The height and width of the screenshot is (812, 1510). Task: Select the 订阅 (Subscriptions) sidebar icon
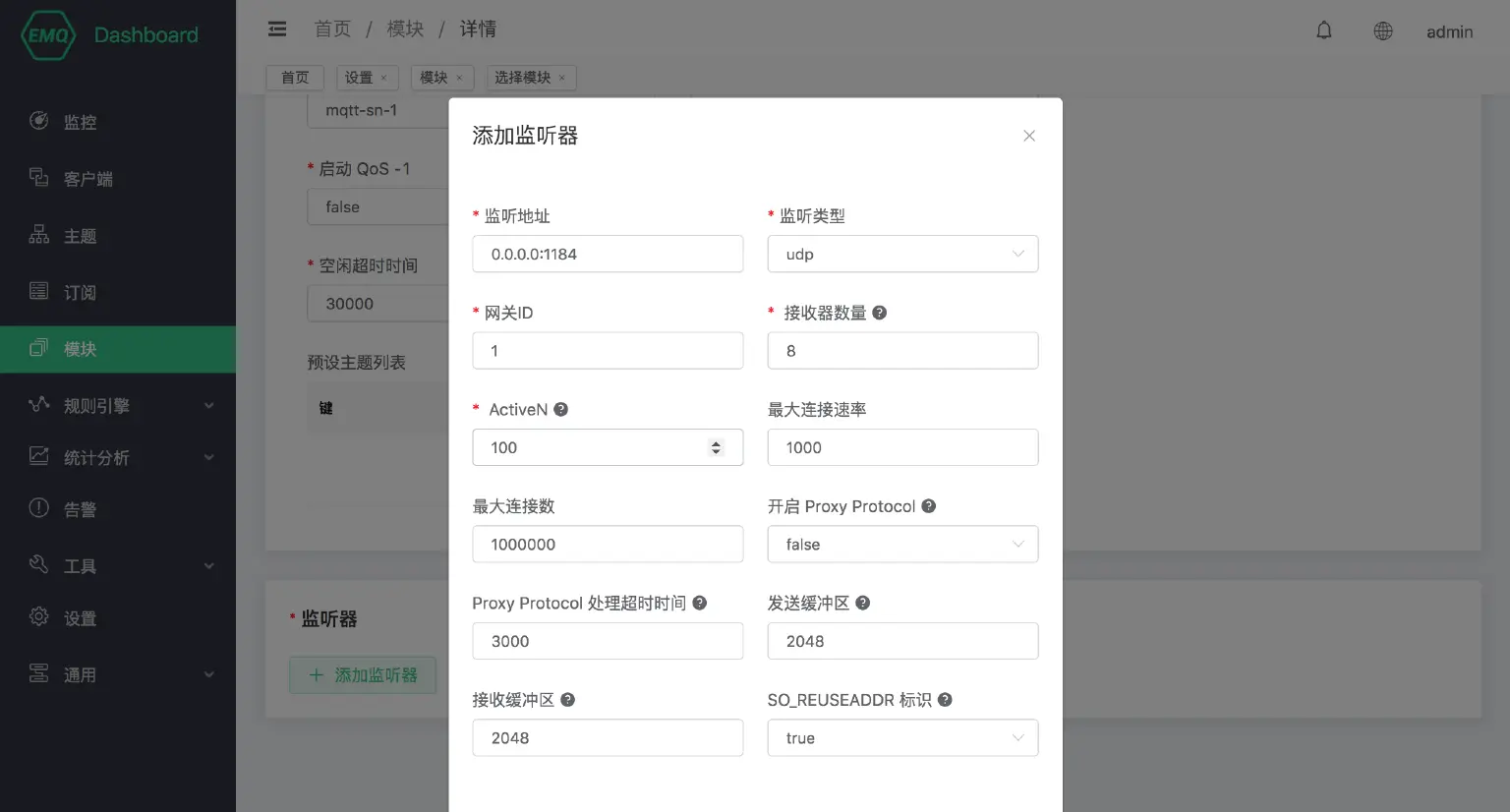(37, 292)
